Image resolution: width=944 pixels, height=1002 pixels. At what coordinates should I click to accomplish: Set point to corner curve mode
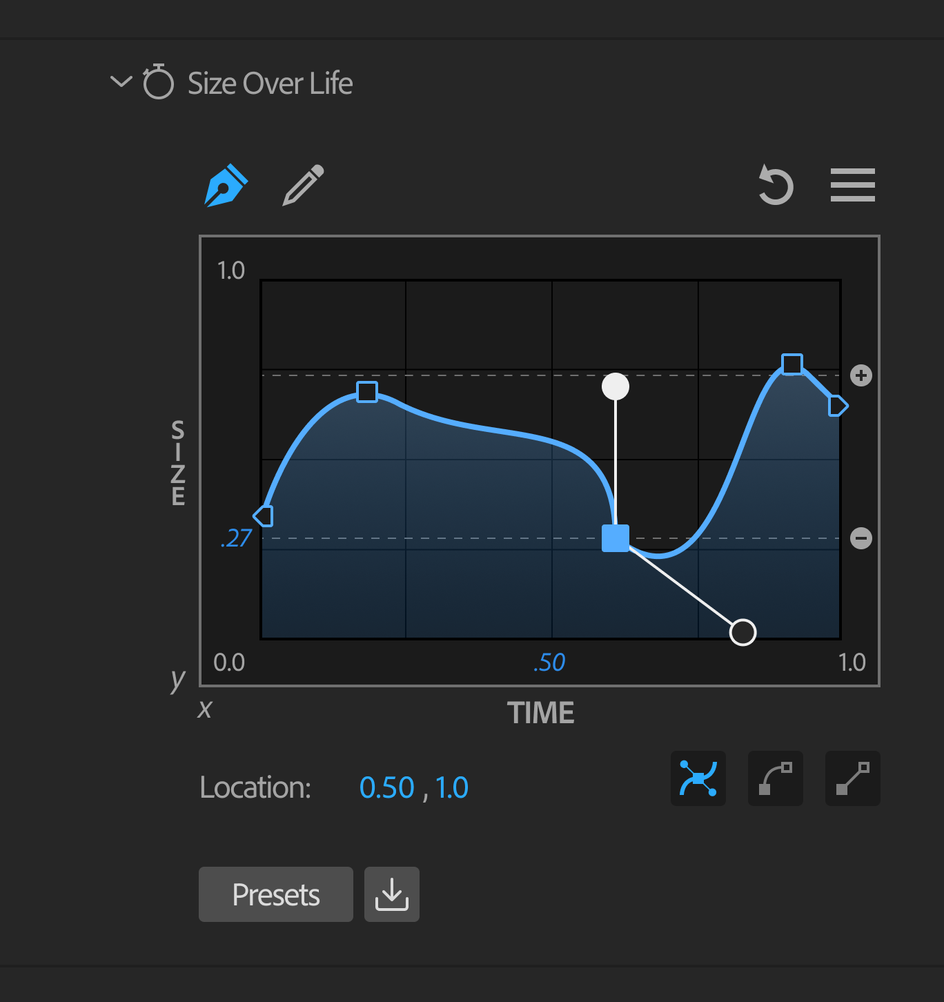coord(775,778)
